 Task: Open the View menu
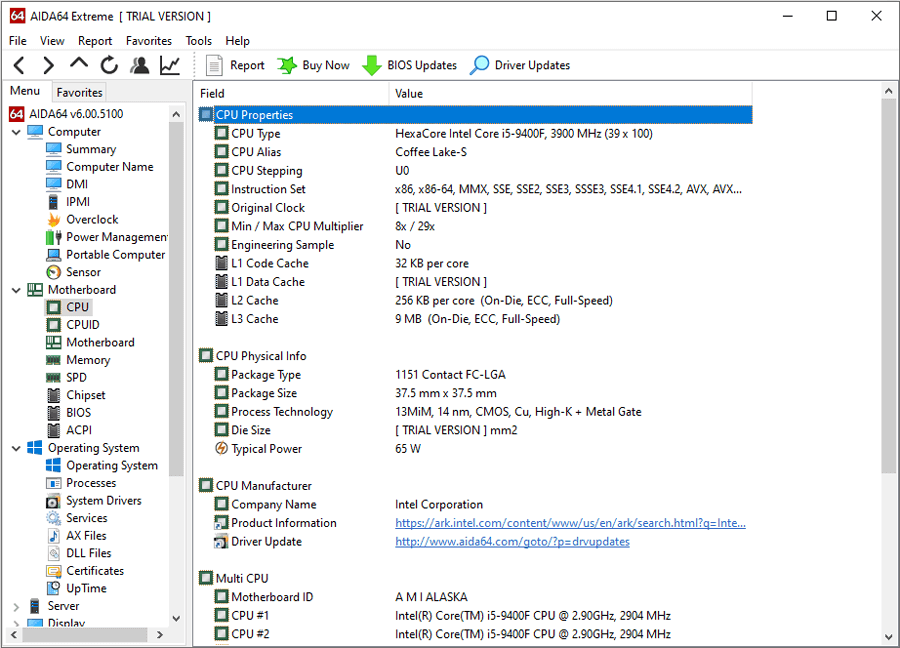point(52,41)
